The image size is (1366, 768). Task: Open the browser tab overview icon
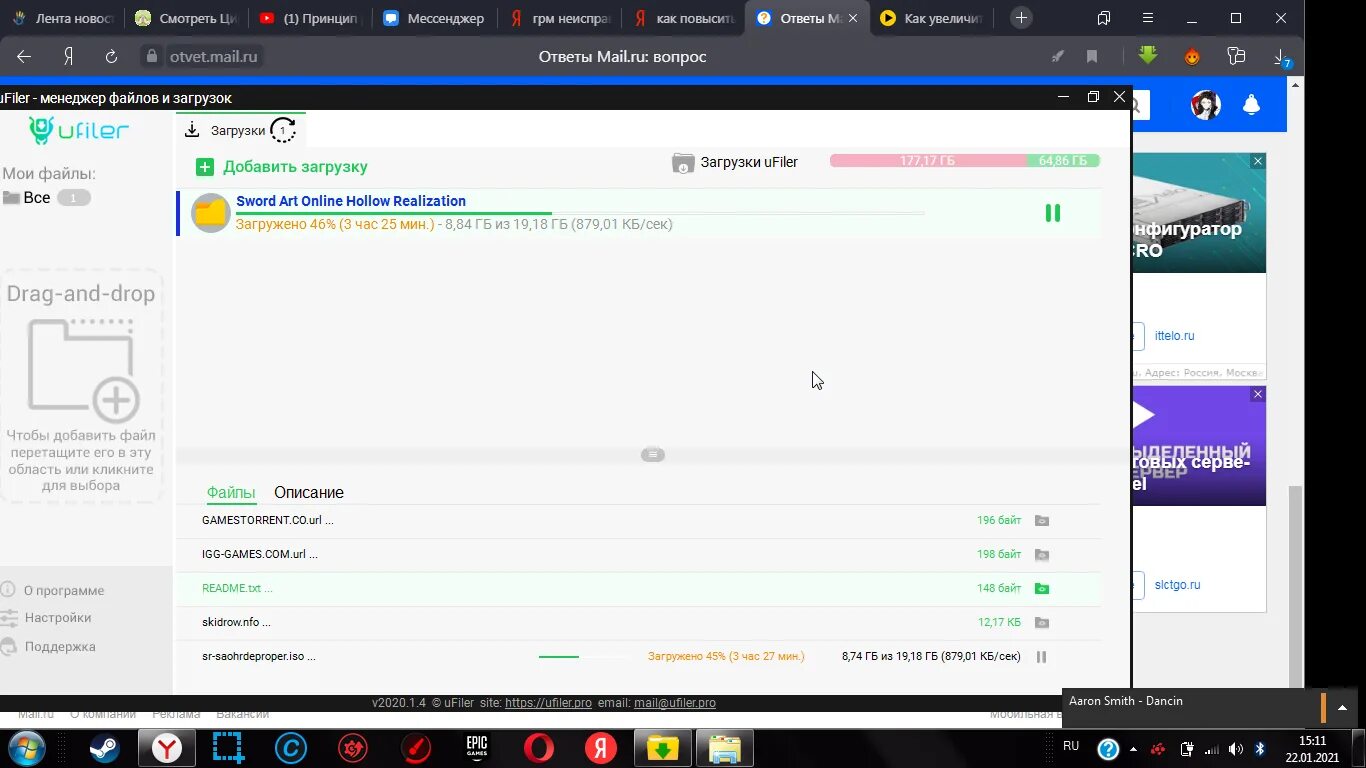1103,18
